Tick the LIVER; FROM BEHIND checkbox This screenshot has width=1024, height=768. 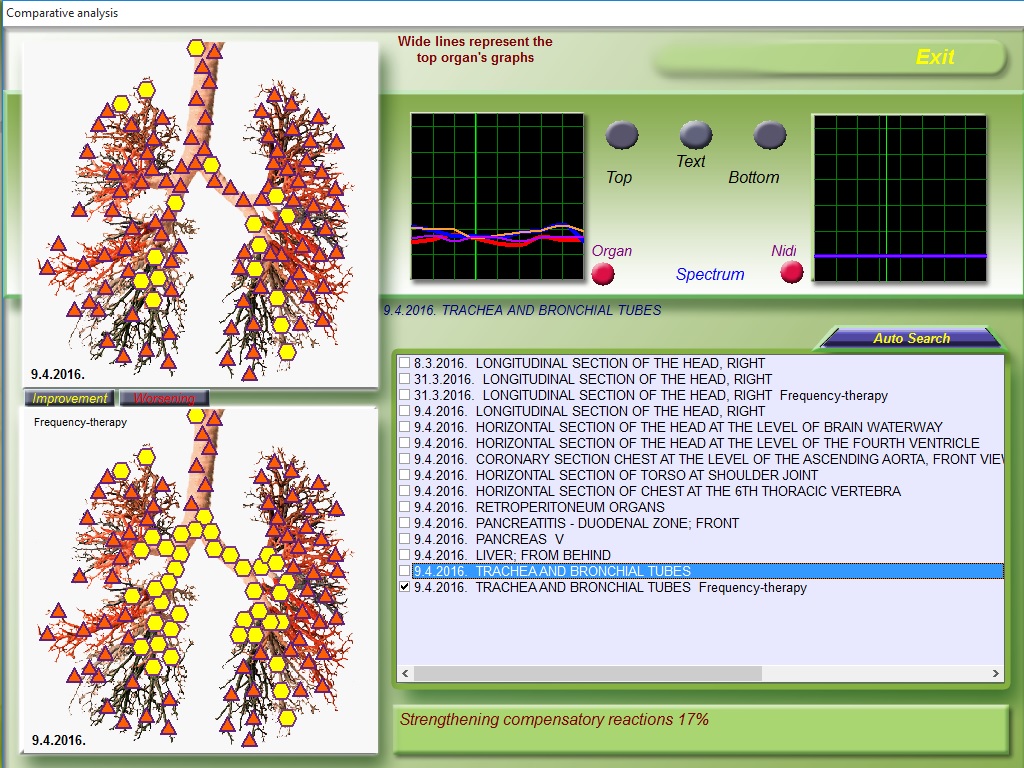point(405,555)
